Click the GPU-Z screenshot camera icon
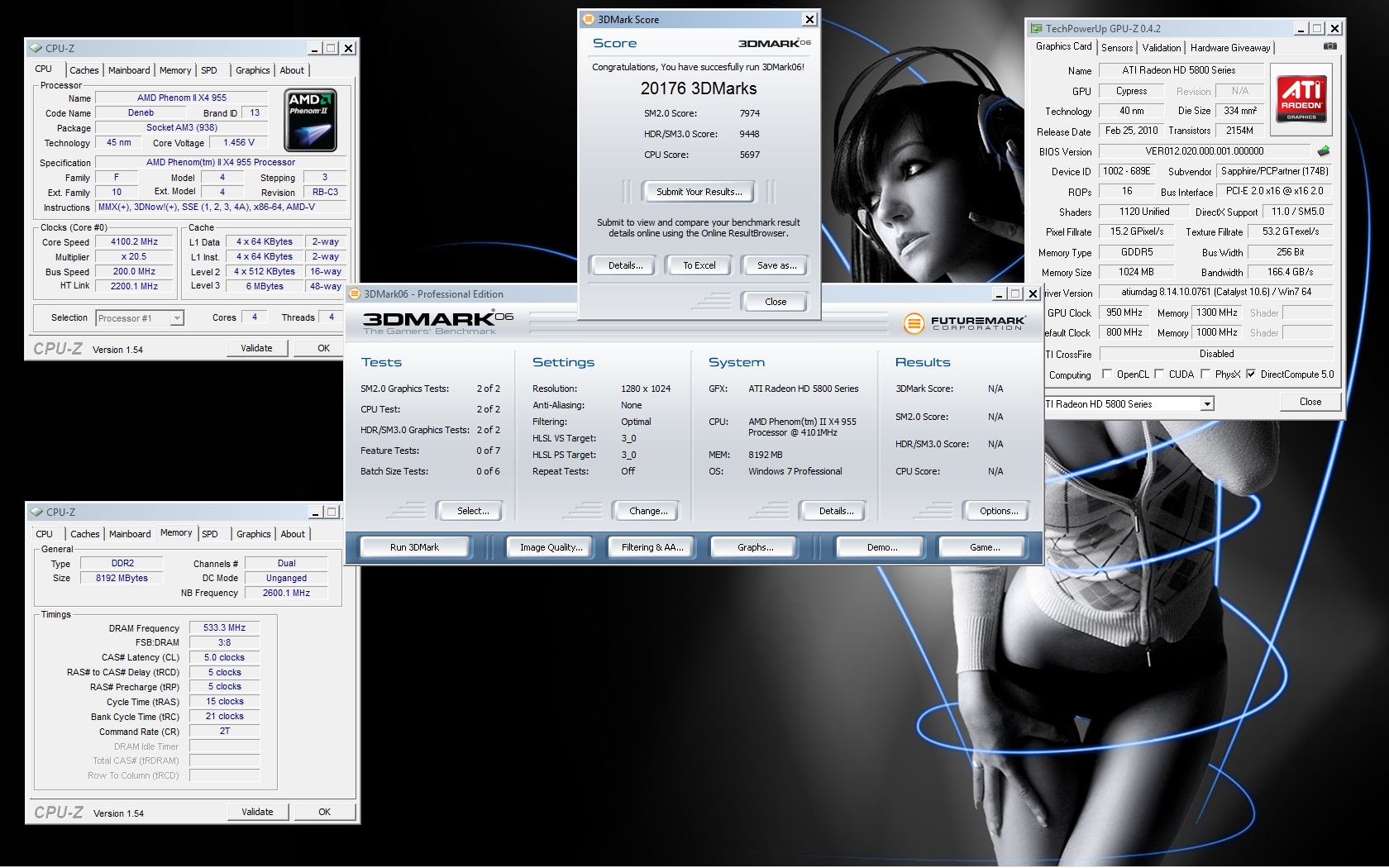The width and height of the screenshot is (1389, 868). point(1329,46)
